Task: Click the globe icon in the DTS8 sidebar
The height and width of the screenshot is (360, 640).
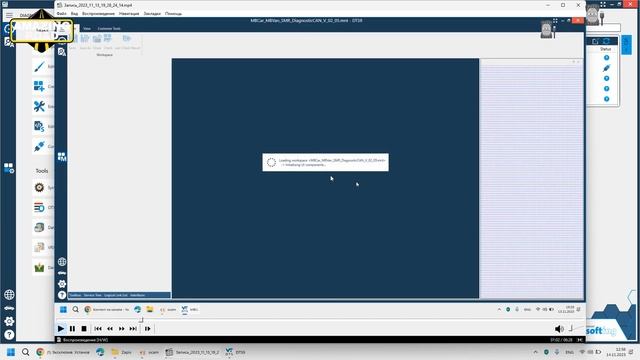Action: (x=62, y=262)
